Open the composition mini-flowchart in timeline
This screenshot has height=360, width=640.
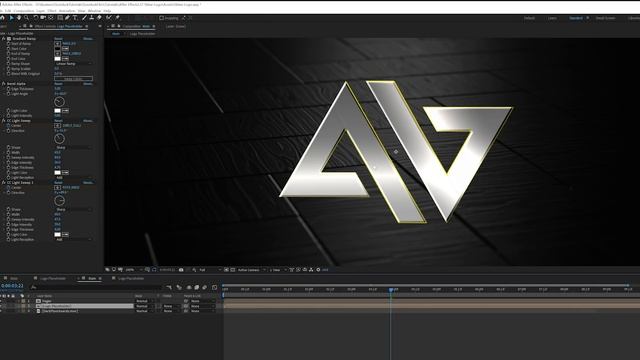pyautogui.click(x=169, y=287)
